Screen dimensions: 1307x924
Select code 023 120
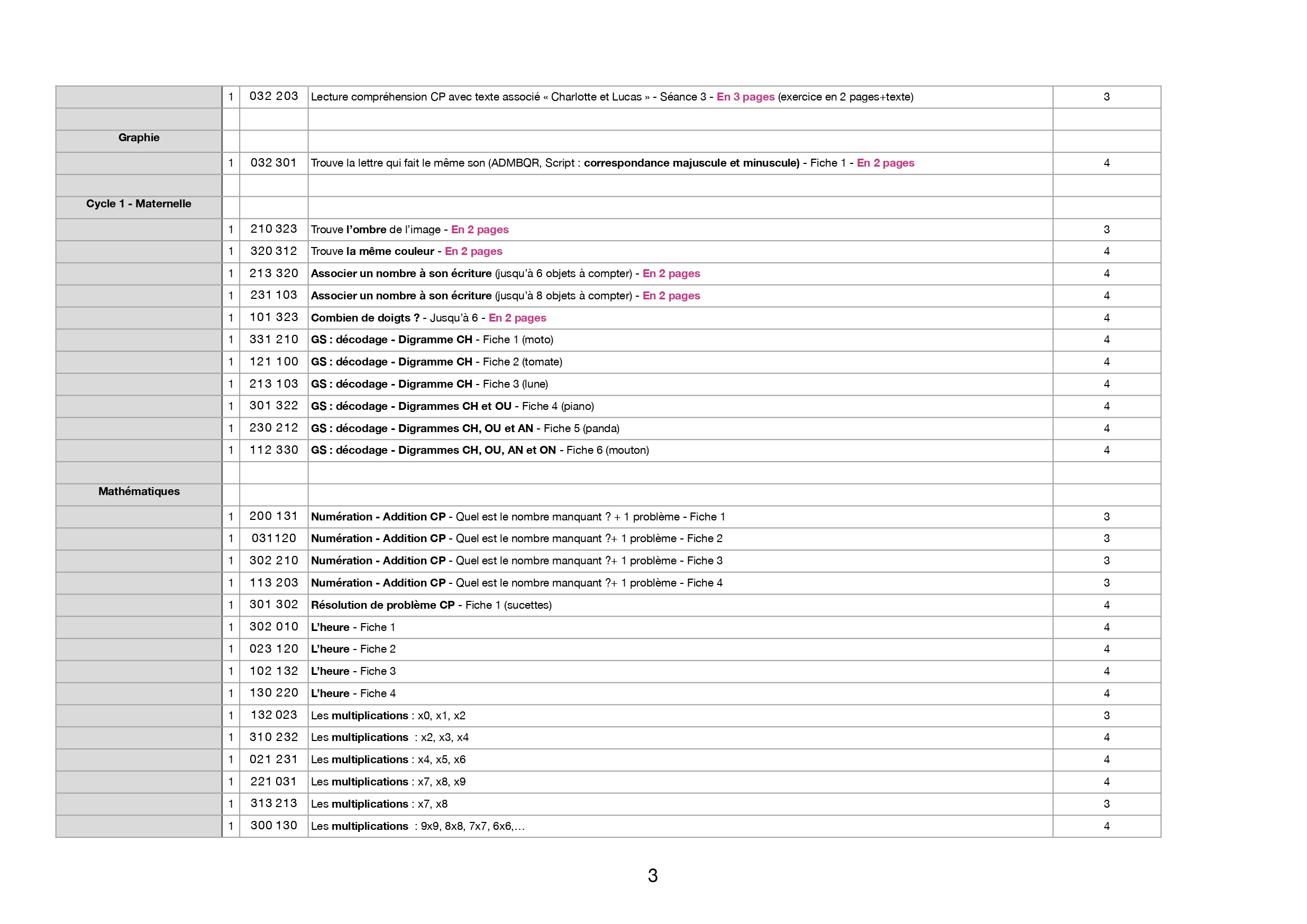pyautogui.click(x=274, y=648)
